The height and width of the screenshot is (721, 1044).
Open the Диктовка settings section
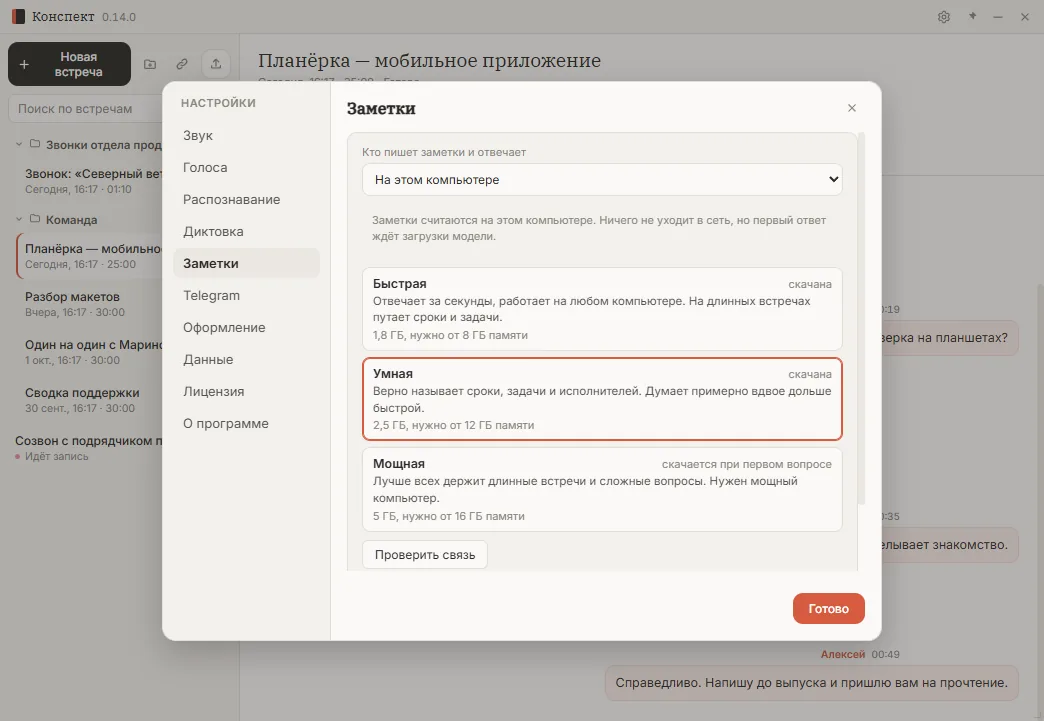click(x=246, y=231)
